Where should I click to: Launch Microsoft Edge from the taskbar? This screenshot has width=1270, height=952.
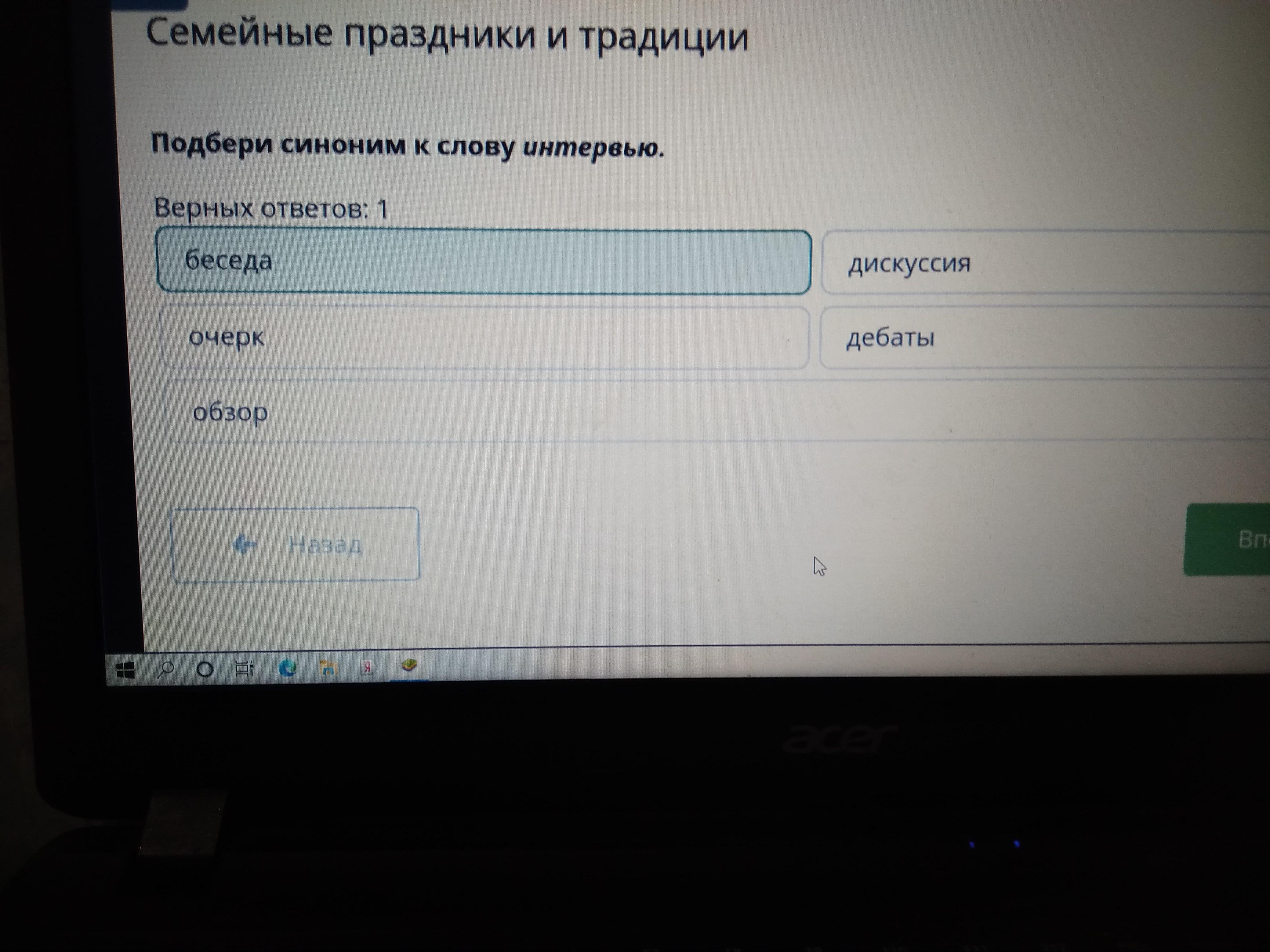[287, 667]
